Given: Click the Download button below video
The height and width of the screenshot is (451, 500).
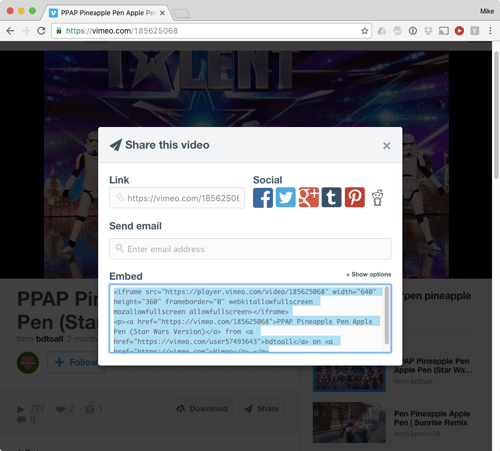Looking at the screenshot, I should click(x=202, y=409).
